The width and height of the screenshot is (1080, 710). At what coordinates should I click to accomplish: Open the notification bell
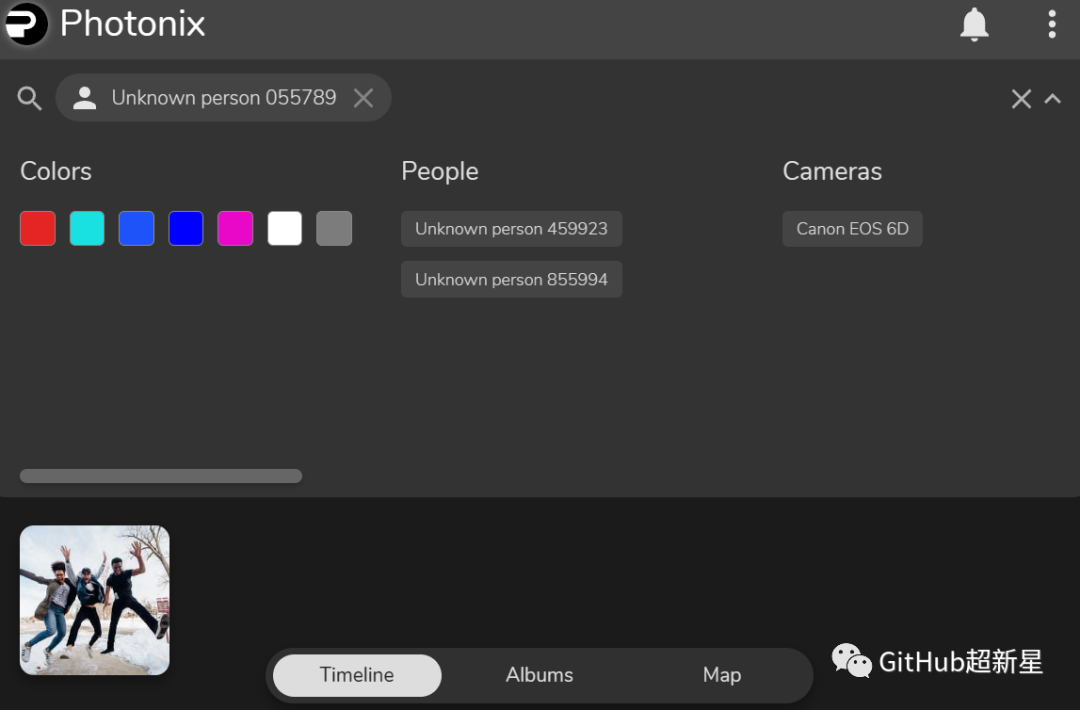click(x=974, y=24)
